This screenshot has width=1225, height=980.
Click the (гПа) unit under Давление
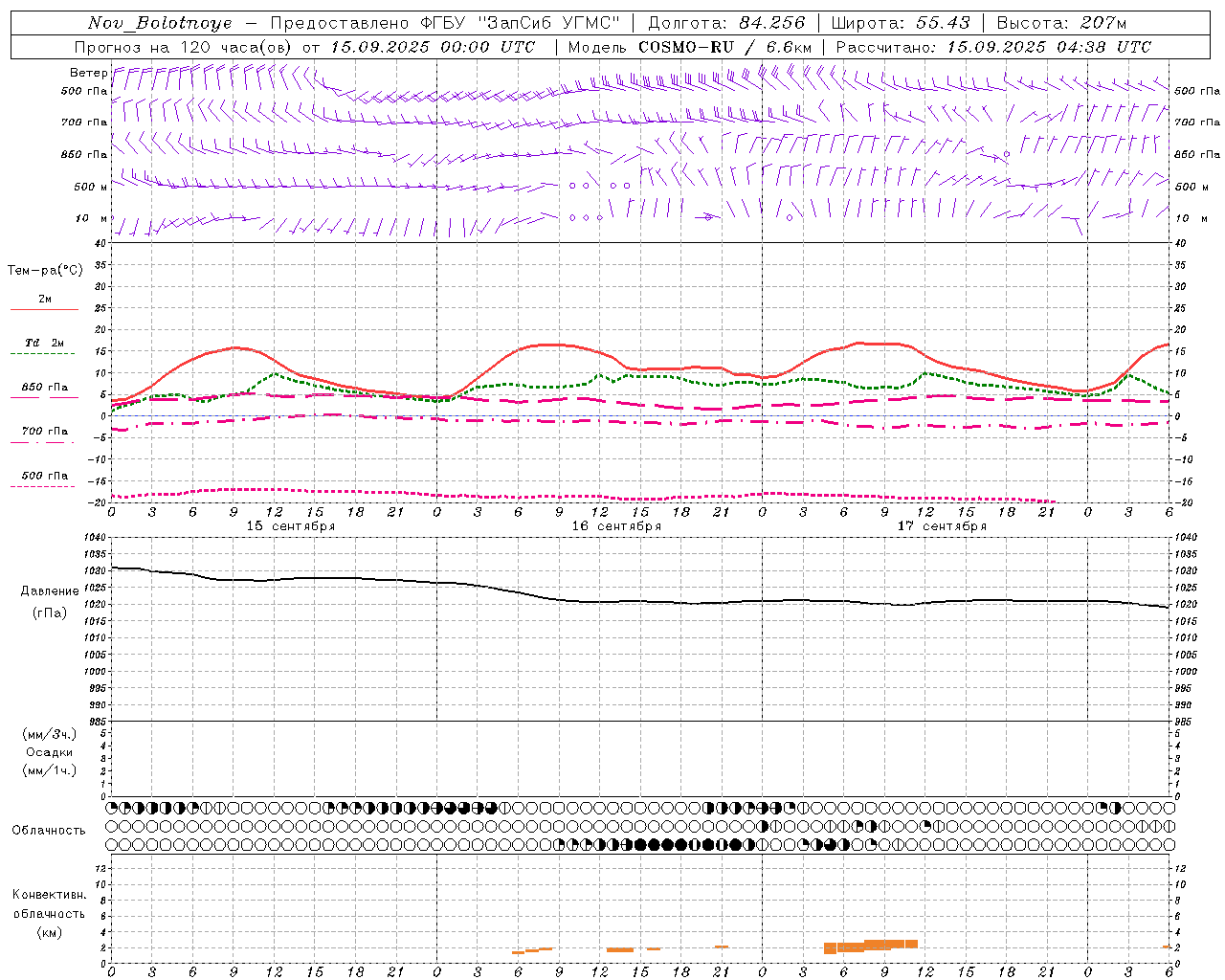(x=50, y=613)
